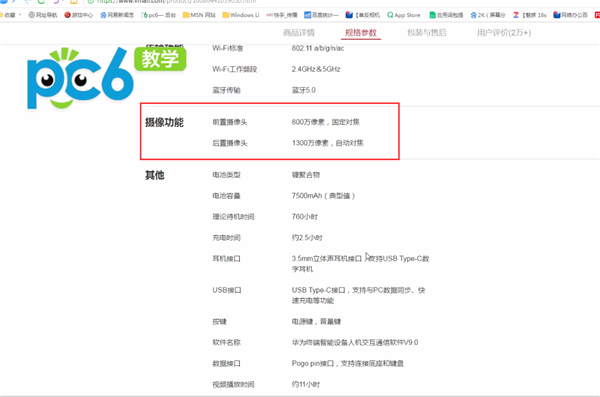
Task: Click the value 760小时
Action: click(x=305, y=217)
